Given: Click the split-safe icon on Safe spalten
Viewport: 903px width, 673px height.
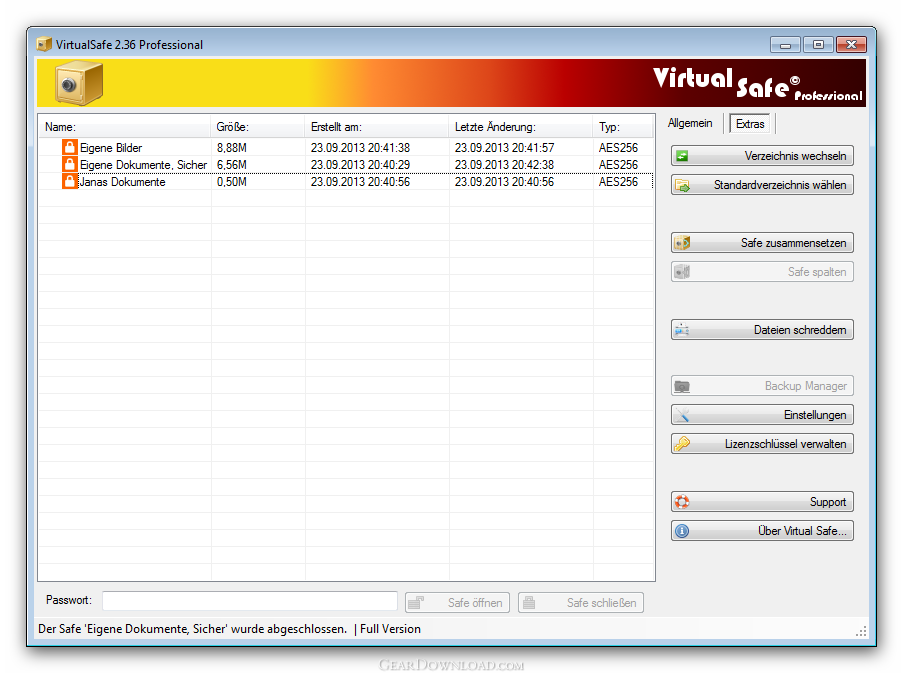Looking at the screenshot, I should click(x=682, y=272).
